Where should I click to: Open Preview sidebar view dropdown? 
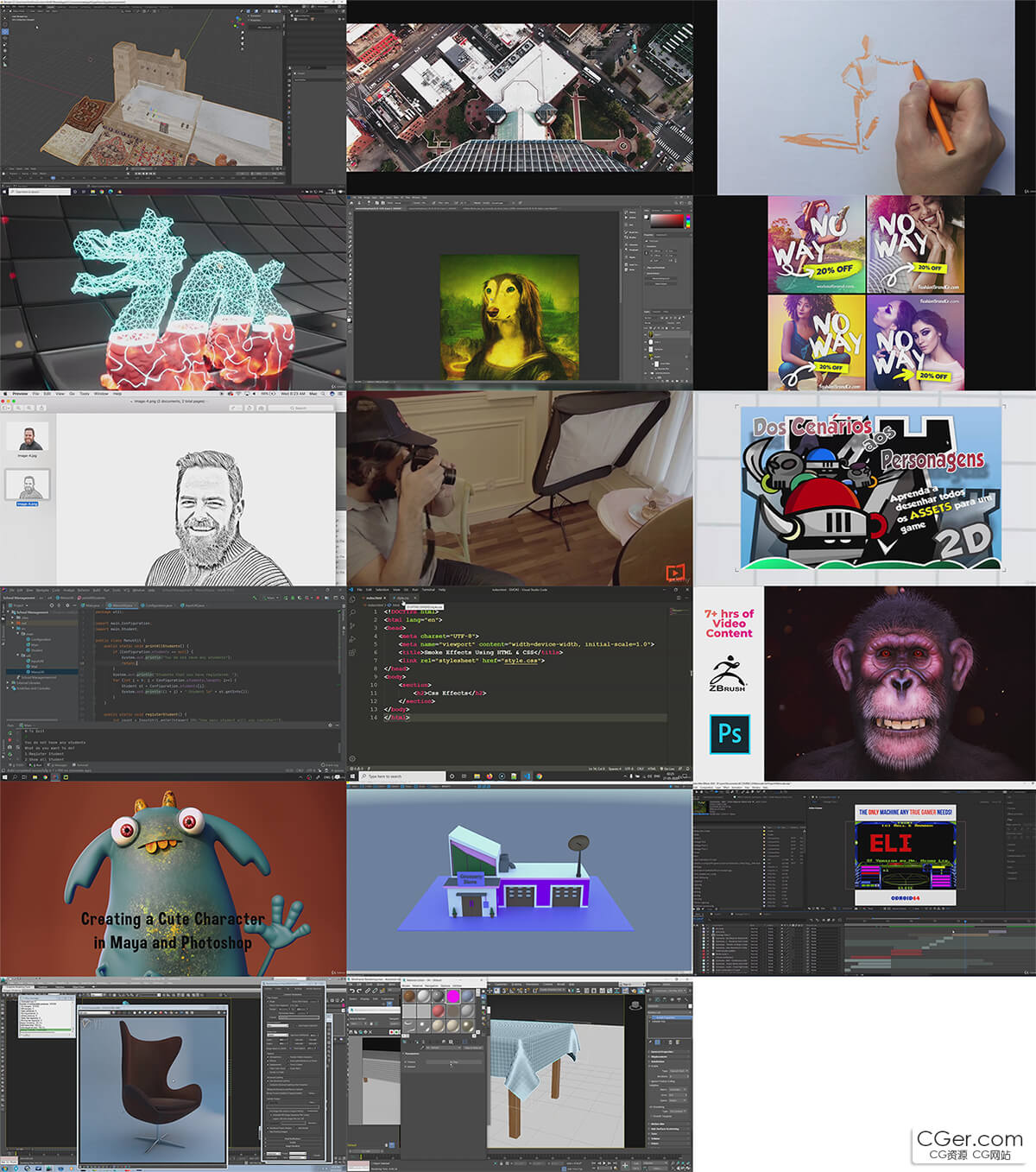pyautogui.click(x=6, y=408)
